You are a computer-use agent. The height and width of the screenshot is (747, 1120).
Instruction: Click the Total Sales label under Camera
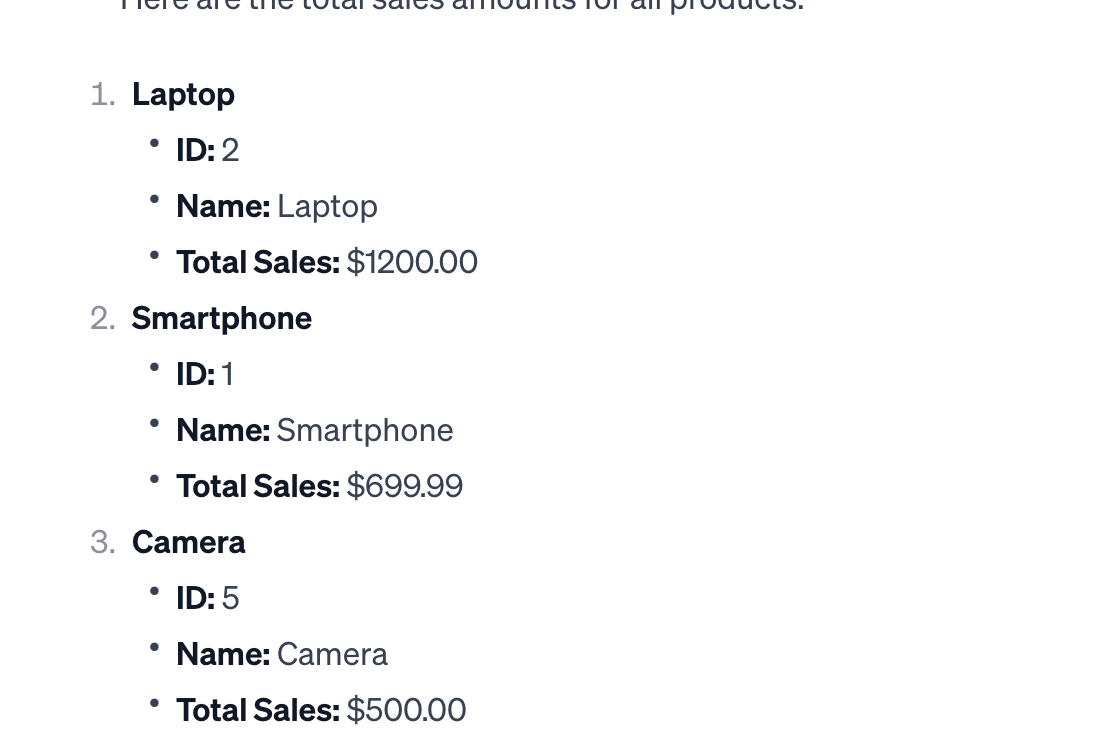click(x=257, y=710)
